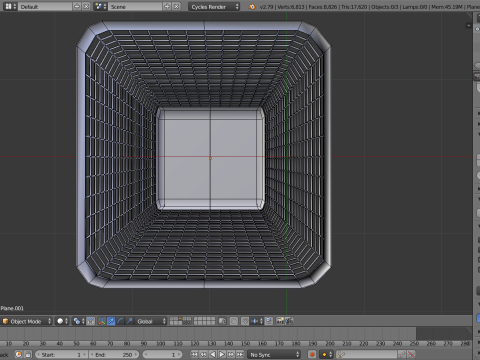The width and height of the screenshot is (480, 360).
Task: Open the Object Mode dropdown
Action: 27,321
